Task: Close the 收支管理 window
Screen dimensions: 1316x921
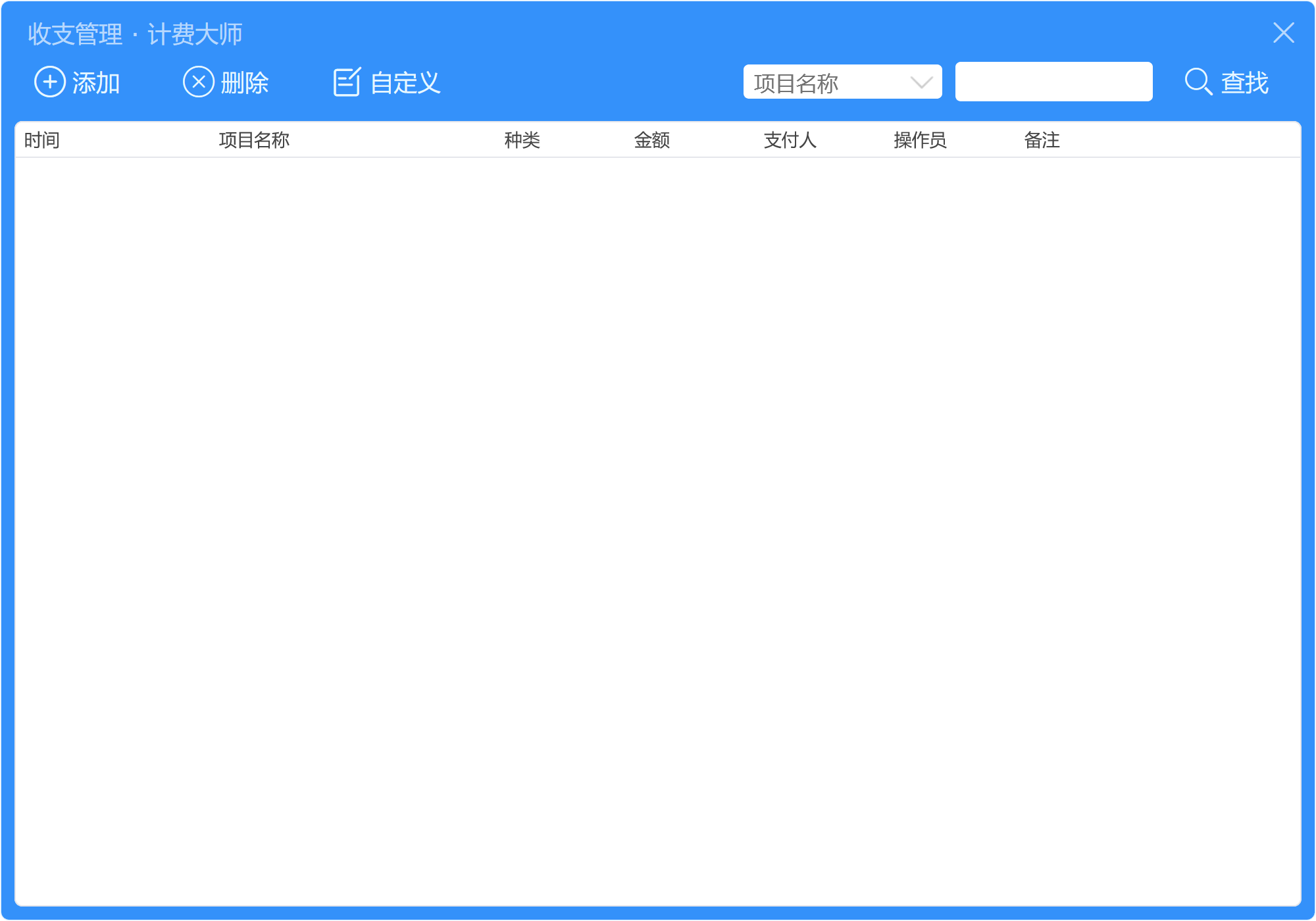Action: 1283,33
